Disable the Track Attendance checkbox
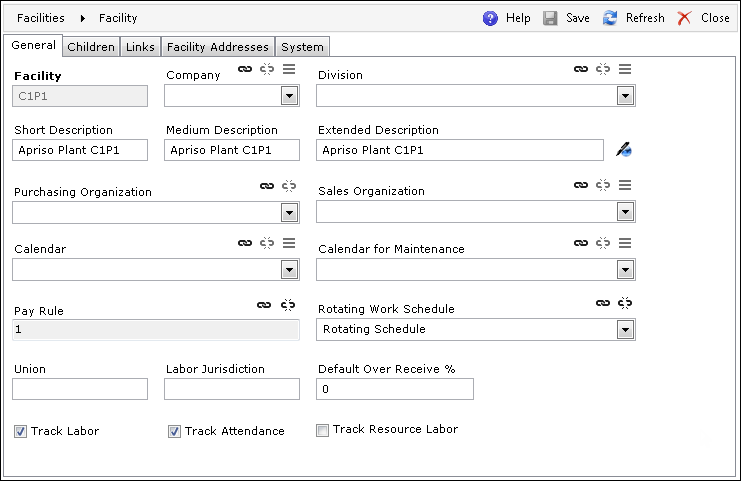Image resolution: width=741 pixels, height=481 pixels. point(174,431)
